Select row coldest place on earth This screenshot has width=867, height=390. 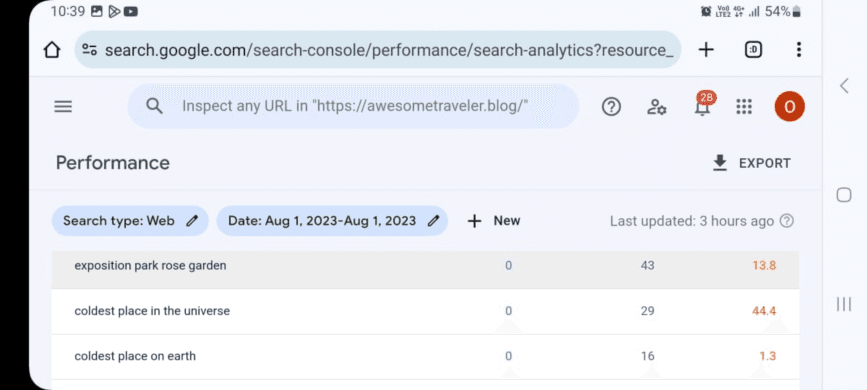(425, 356)
